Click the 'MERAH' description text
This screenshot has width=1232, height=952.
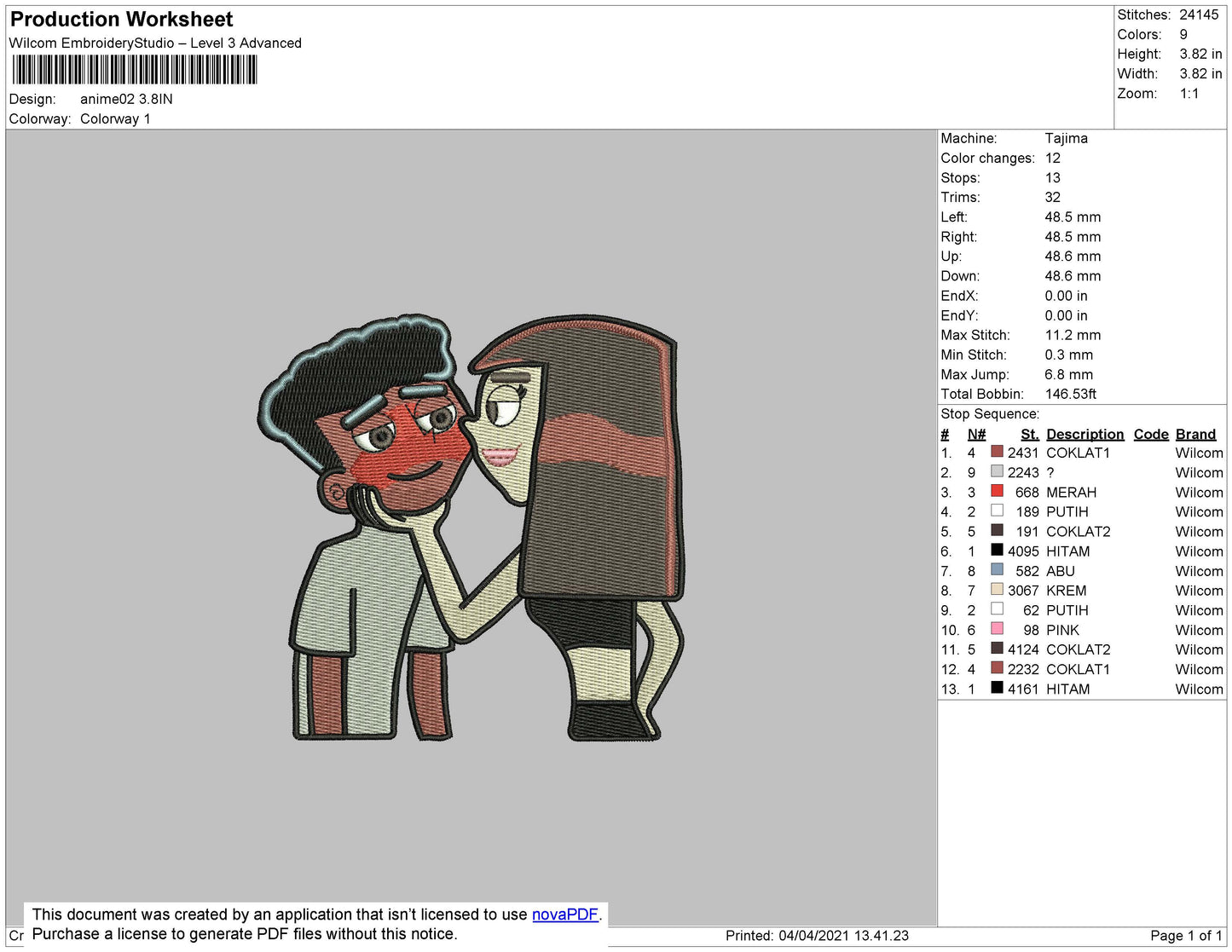coord(1071,492)
